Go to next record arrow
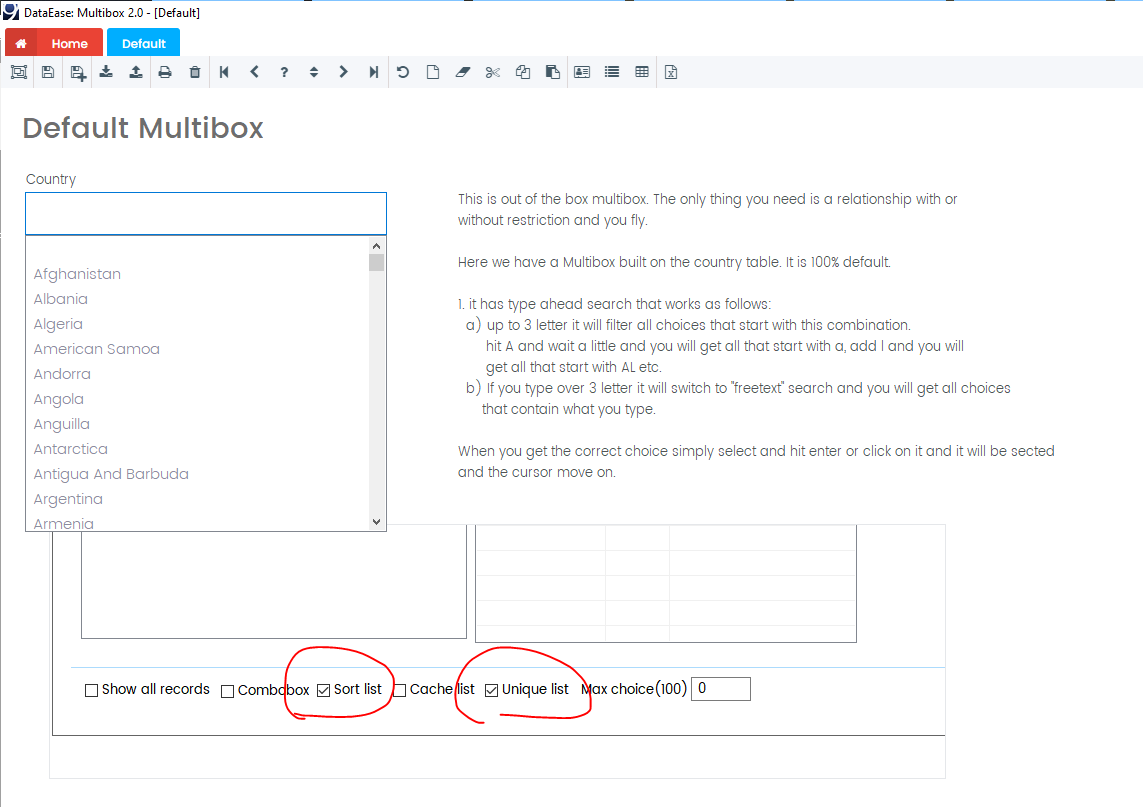1143x807 pixels. pyautogui.click(x=343, y=72)
